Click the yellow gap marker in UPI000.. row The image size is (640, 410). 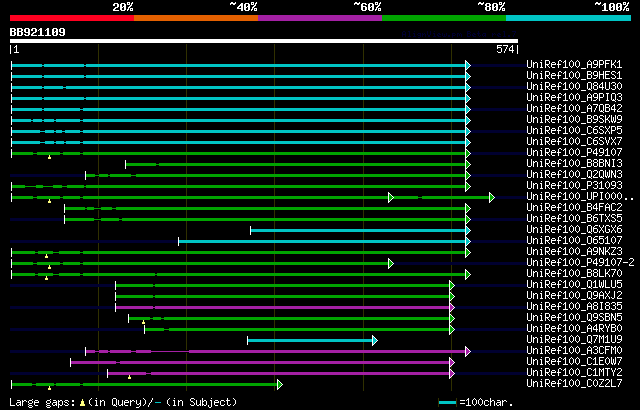(49, 201)
